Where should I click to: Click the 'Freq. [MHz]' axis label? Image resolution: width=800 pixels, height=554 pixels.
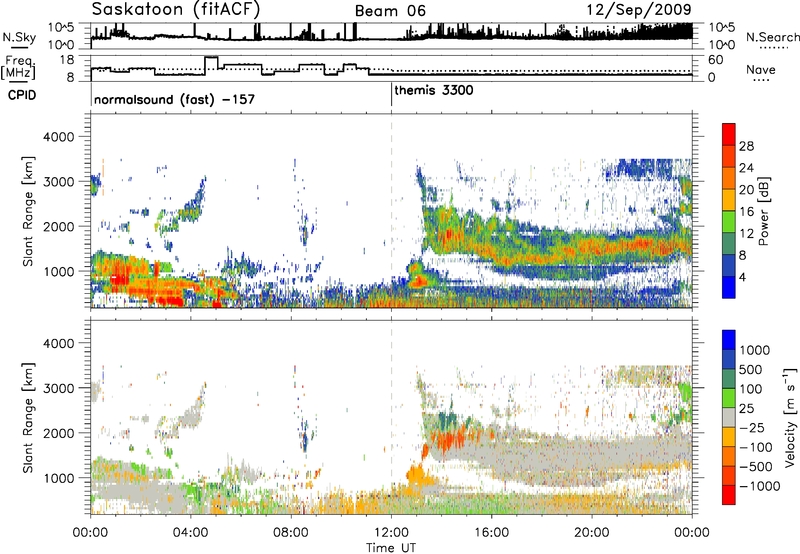pyautogui.click(x=19, y=67)
